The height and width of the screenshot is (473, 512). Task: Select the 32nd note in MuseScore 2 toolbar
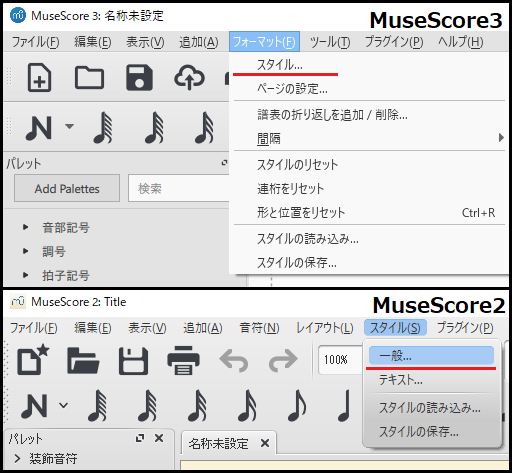point(197,405)
